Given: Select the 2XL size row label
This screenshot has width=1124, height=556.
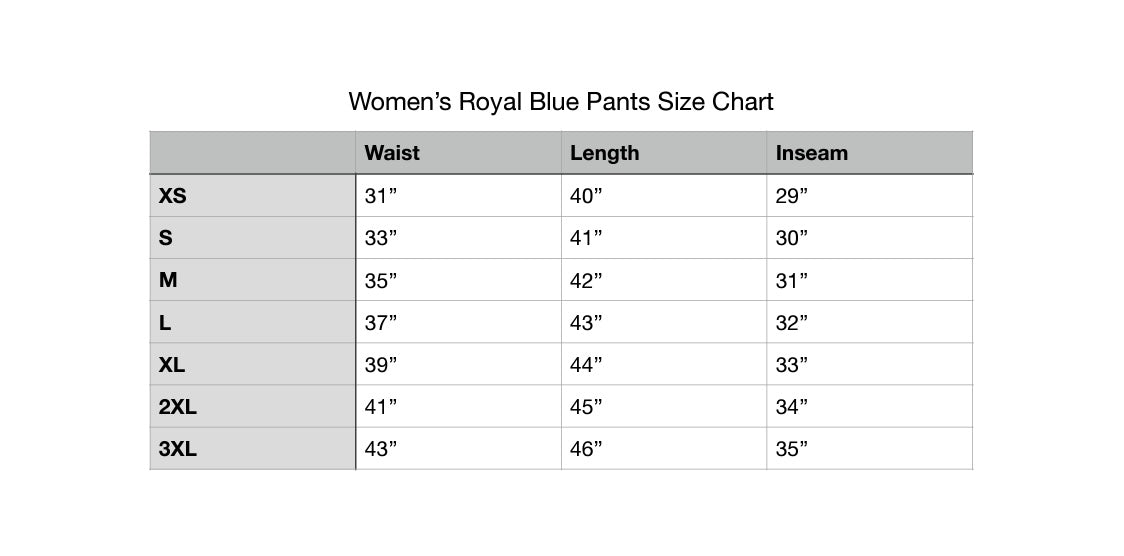Looking at the screenshot, I should [178, 407].
